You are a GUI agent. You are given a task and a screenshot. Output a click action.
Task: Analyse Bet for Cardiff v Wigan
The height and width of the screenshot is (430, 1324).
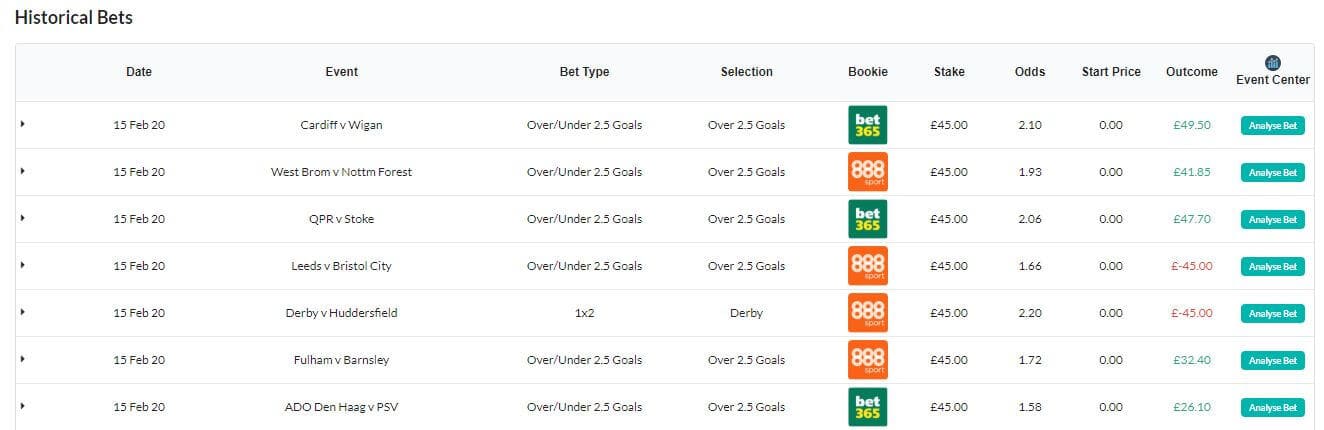click(1273, 126)
